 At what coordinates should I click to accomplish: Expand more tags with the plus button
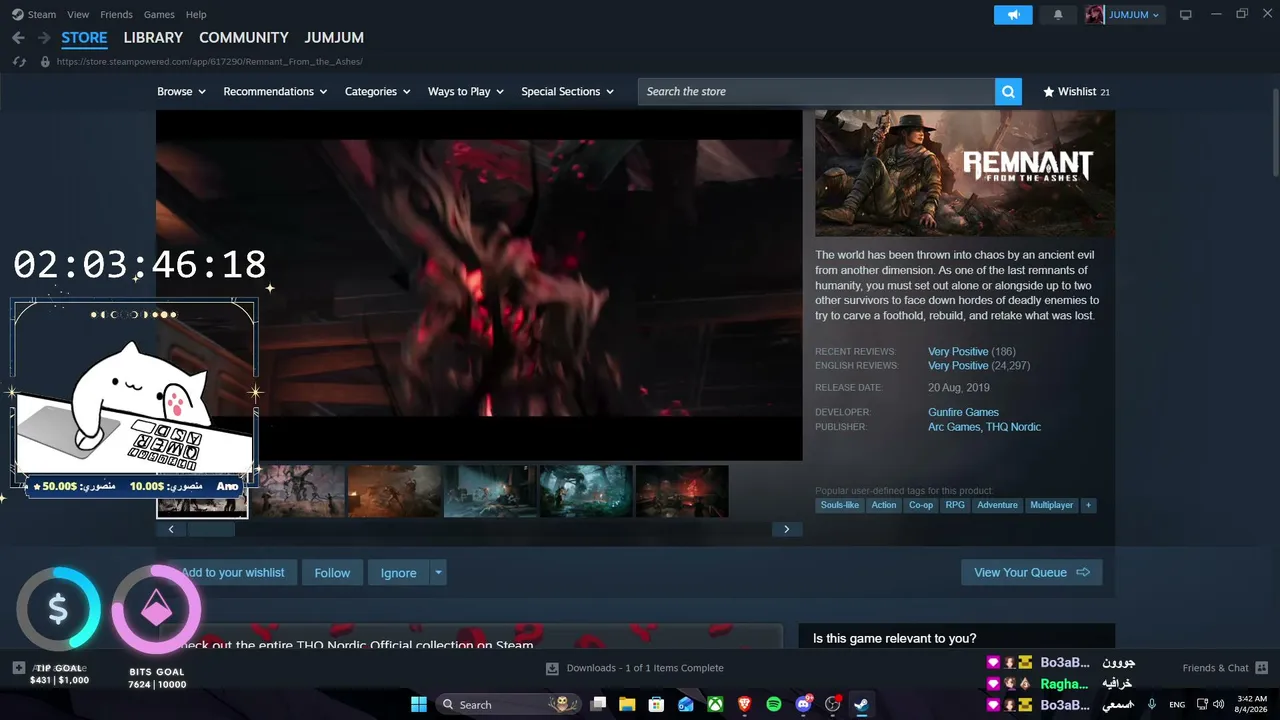tap(1088, 505)
